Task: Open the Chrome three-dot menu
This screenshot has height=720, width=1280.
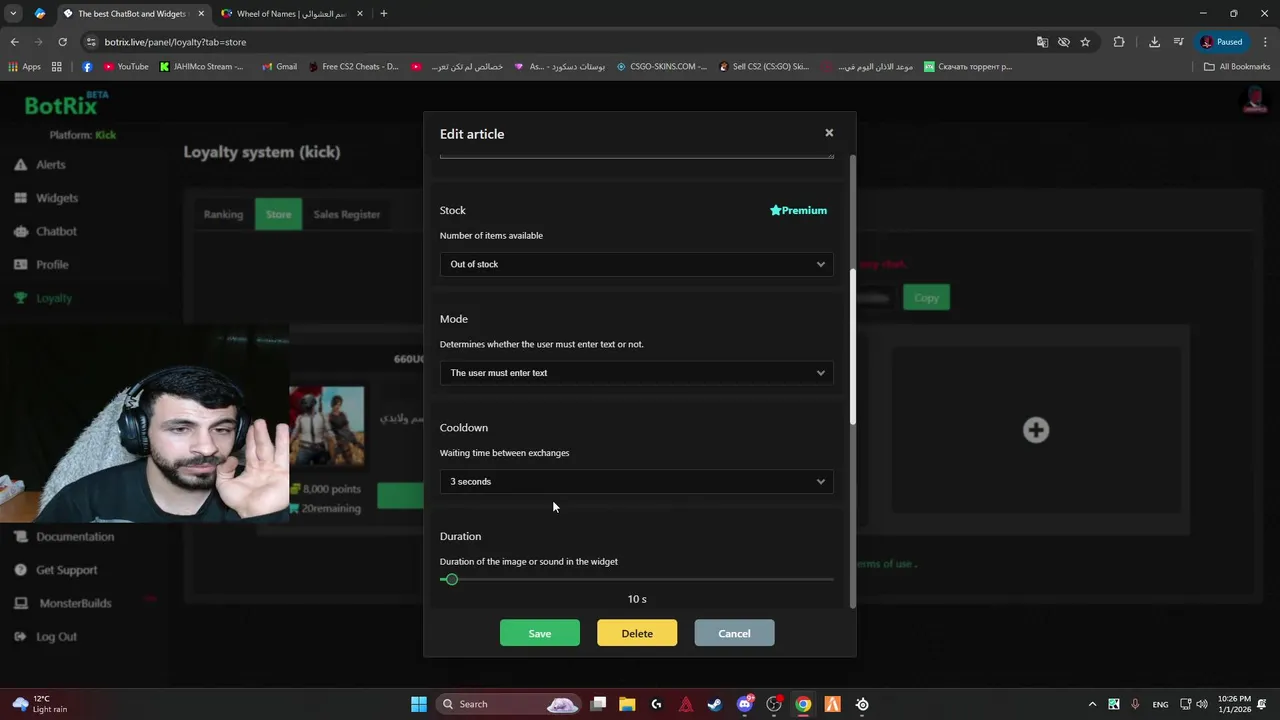Action: pos(1263,42)
